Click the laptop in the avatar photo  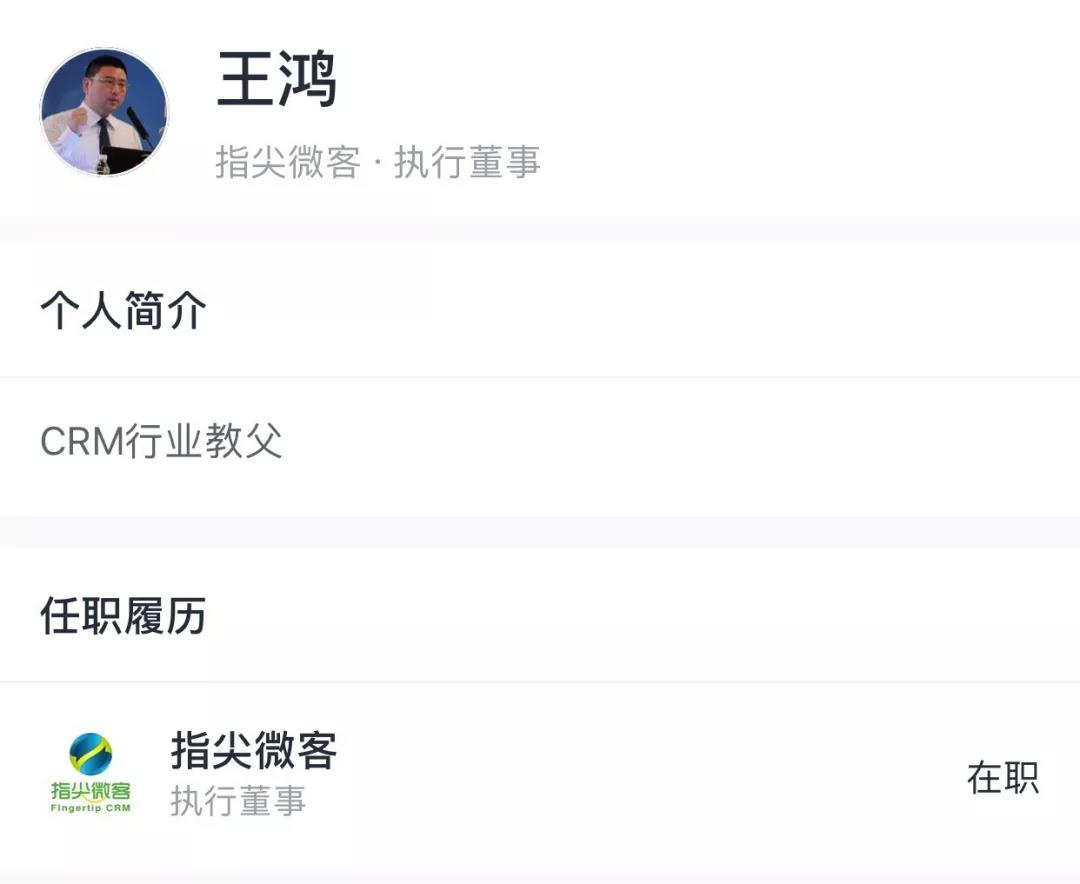[x=128, y=157]
